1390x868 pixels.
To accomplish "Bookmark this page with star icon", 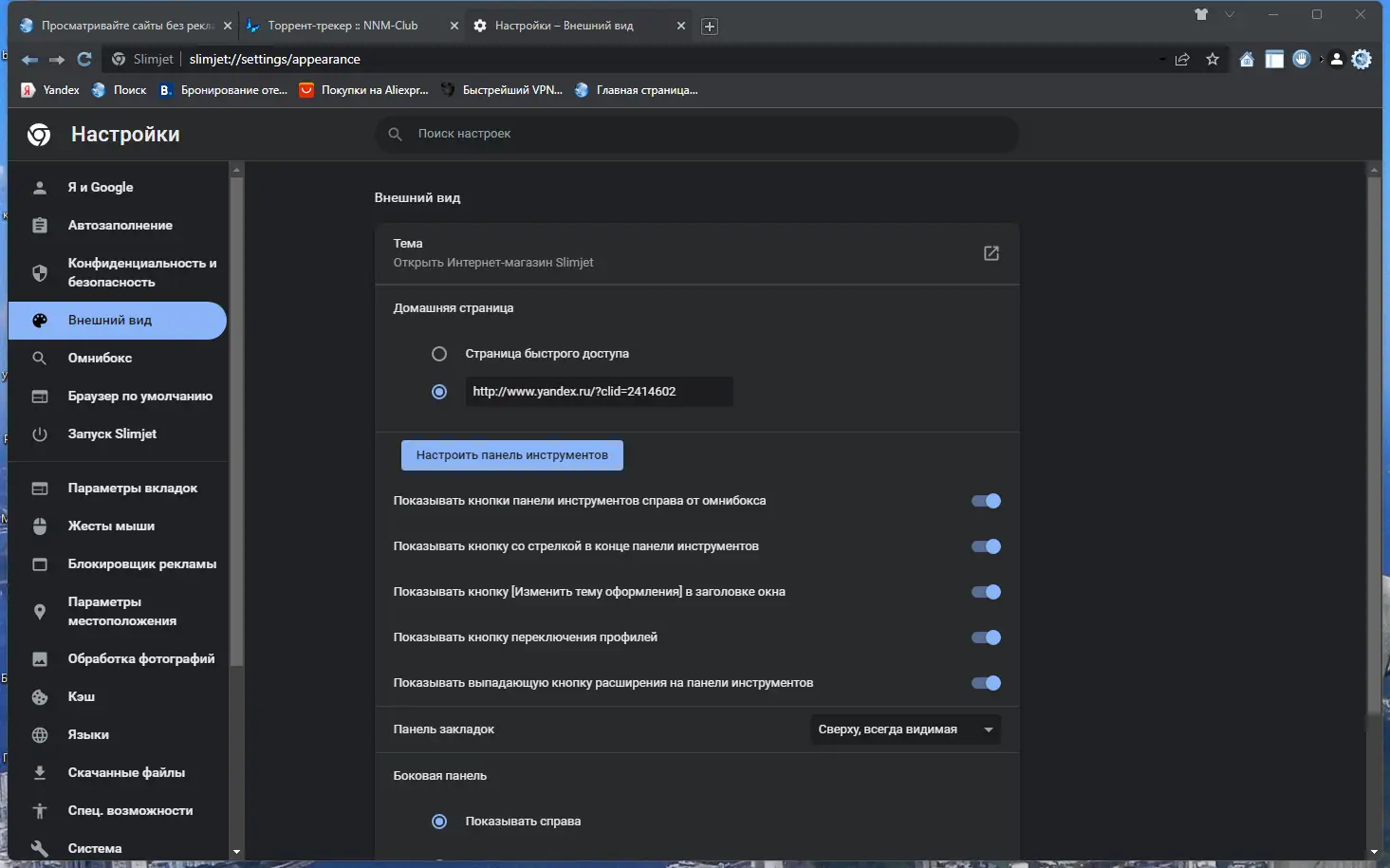I will click(x=1213, y=60).
